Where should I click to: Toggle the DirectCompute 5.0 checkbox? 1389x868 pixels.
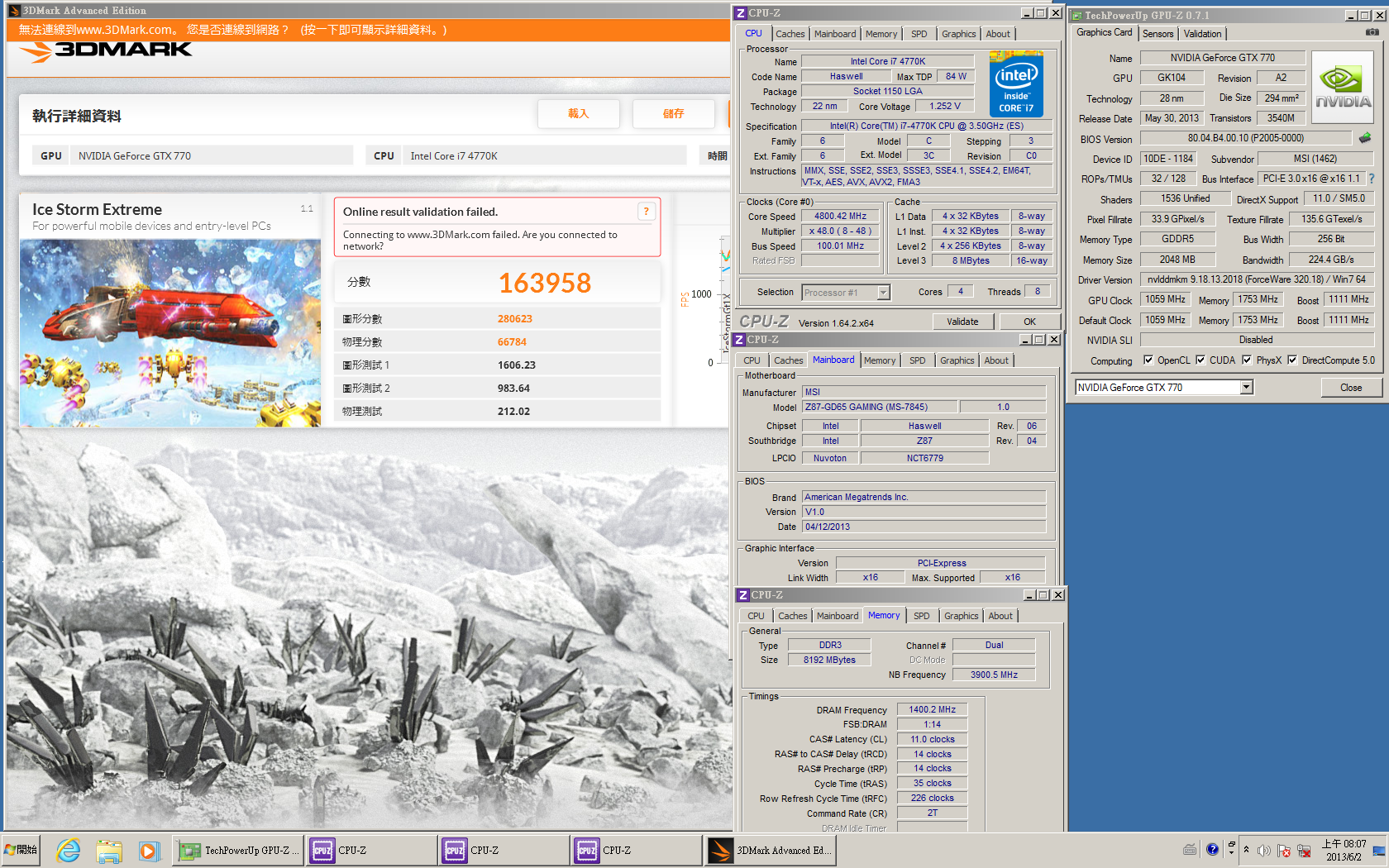point(1291,360)
